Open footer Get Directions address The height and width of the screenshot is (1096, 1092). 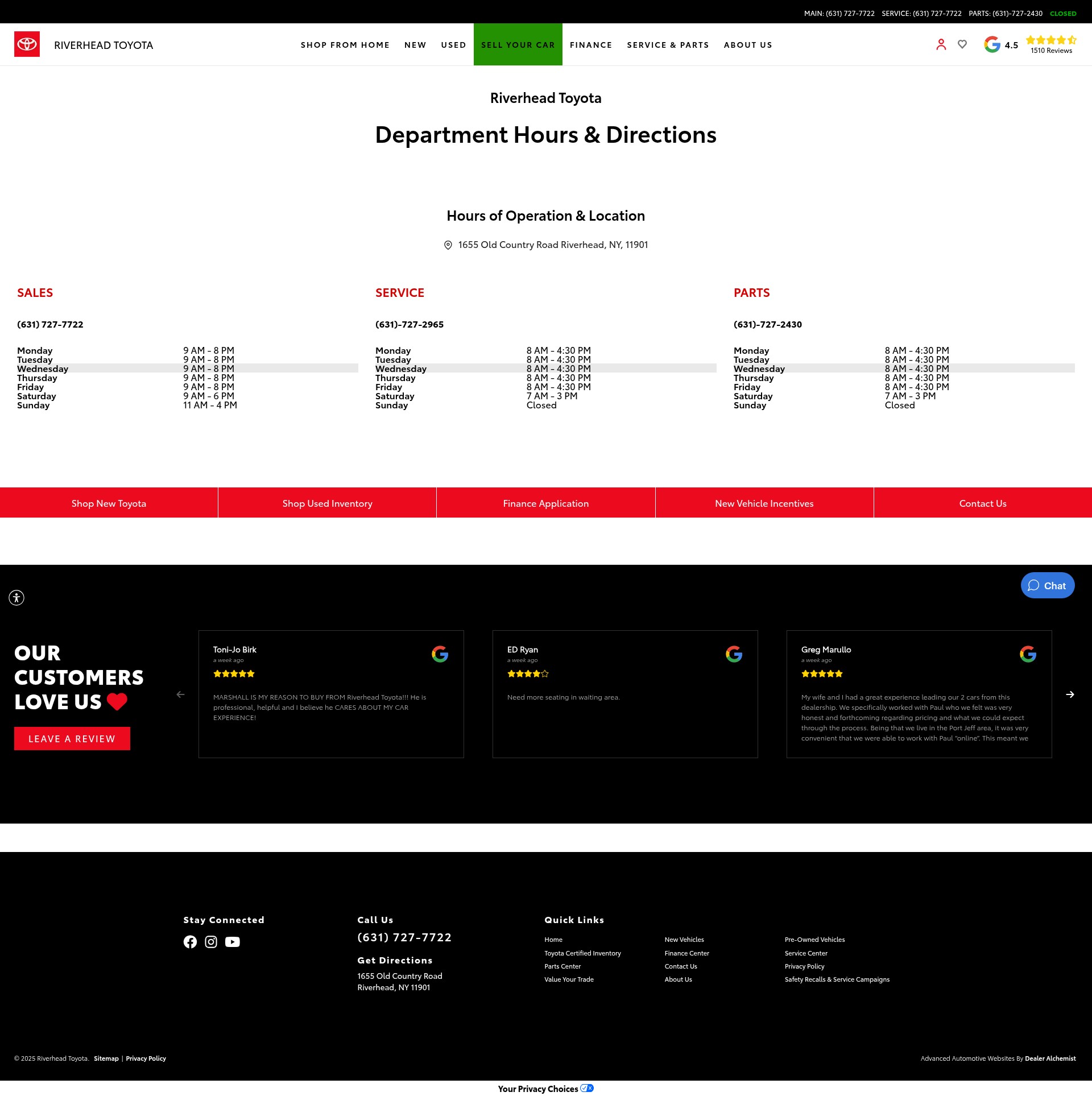(400, 982)
